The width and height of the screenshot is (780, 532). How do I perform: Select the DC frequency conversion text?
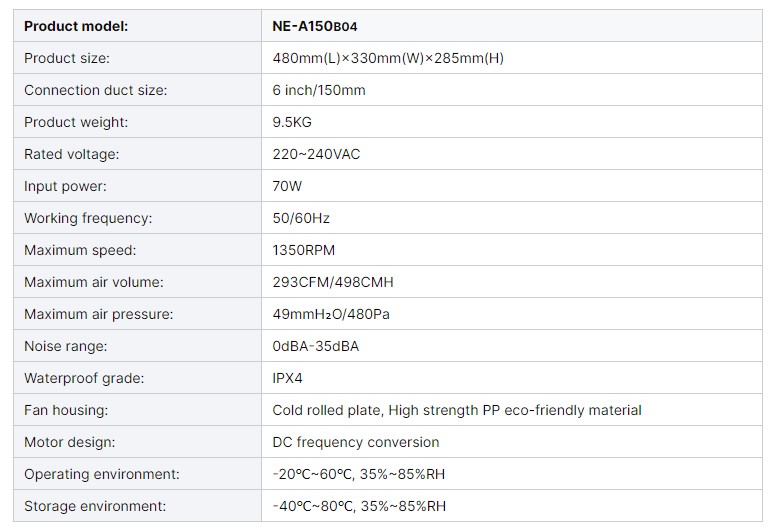[356, 442]
